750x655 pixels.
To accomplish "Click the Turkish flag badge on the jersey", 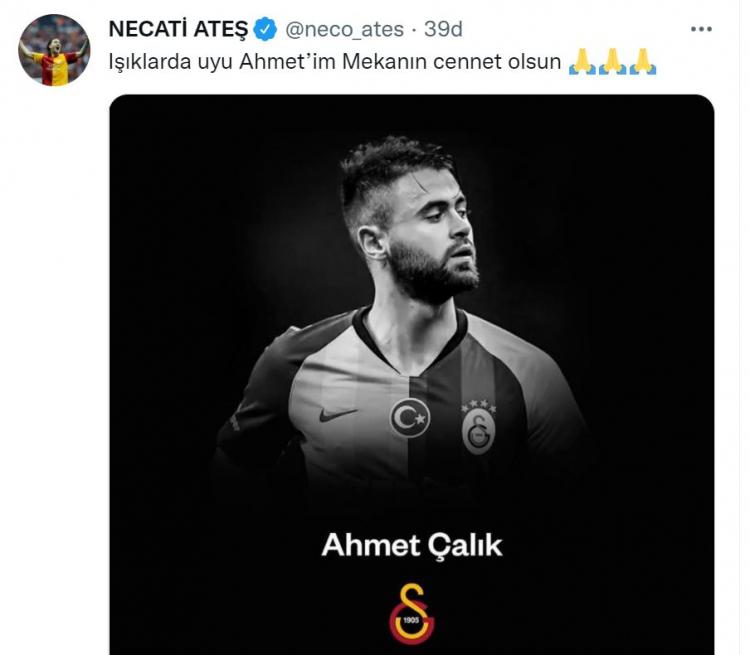I will click(x=410, y=418).
